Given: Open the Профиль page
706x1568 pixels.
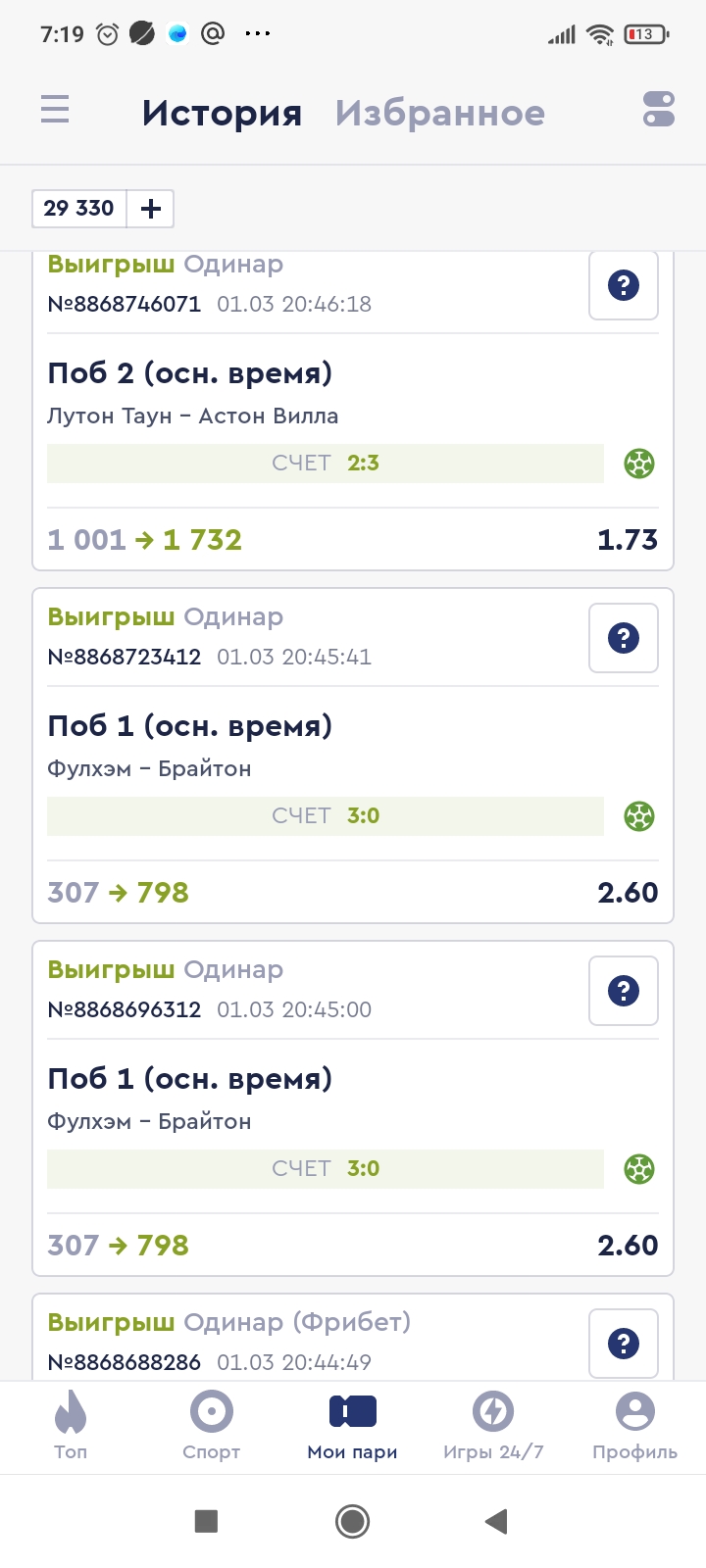Looking at the screenshot, I should point(634,1425).
